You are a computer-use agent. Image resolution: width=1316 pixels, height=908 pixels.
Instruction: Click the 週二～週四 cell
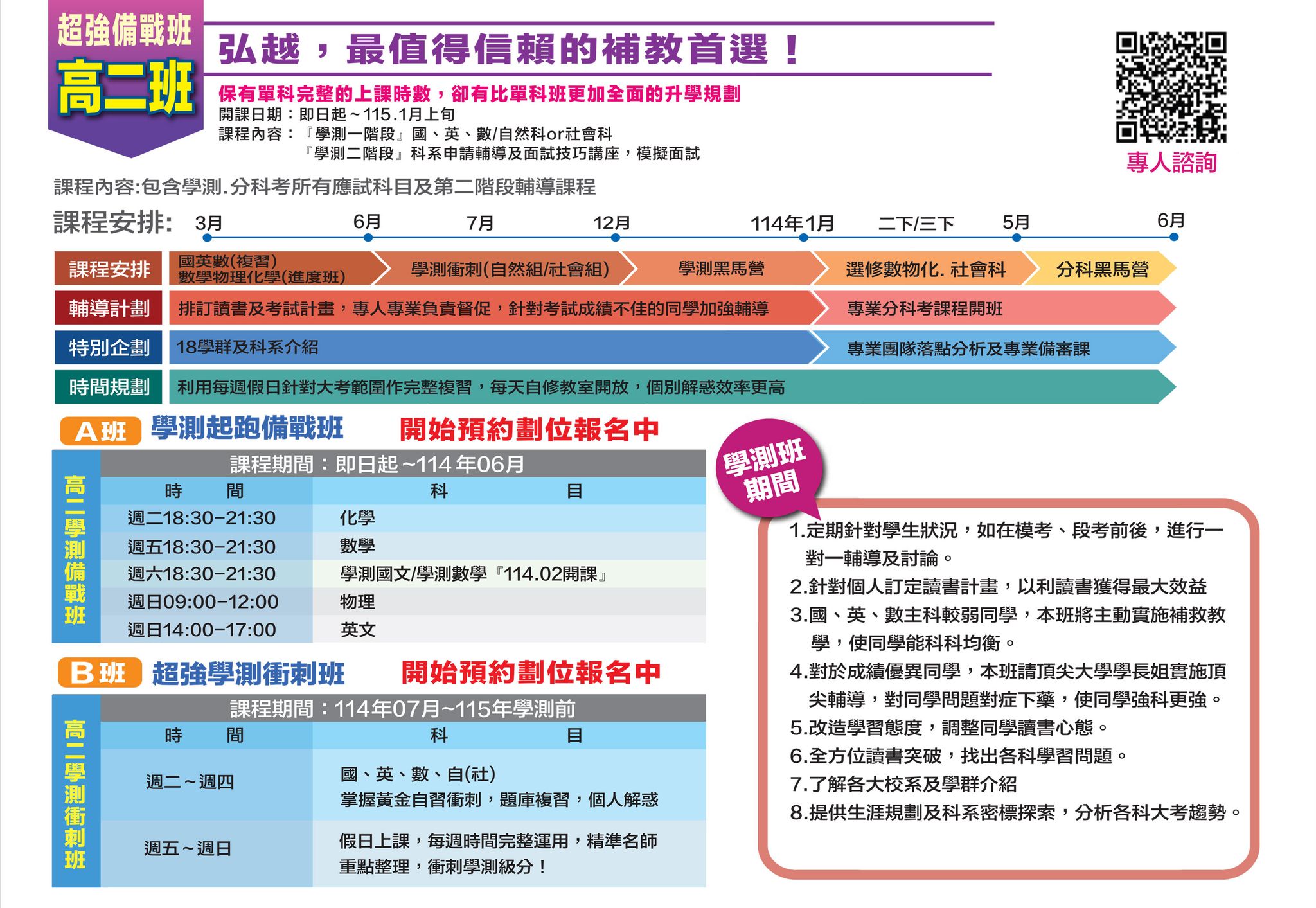click(x=207, y=785)
